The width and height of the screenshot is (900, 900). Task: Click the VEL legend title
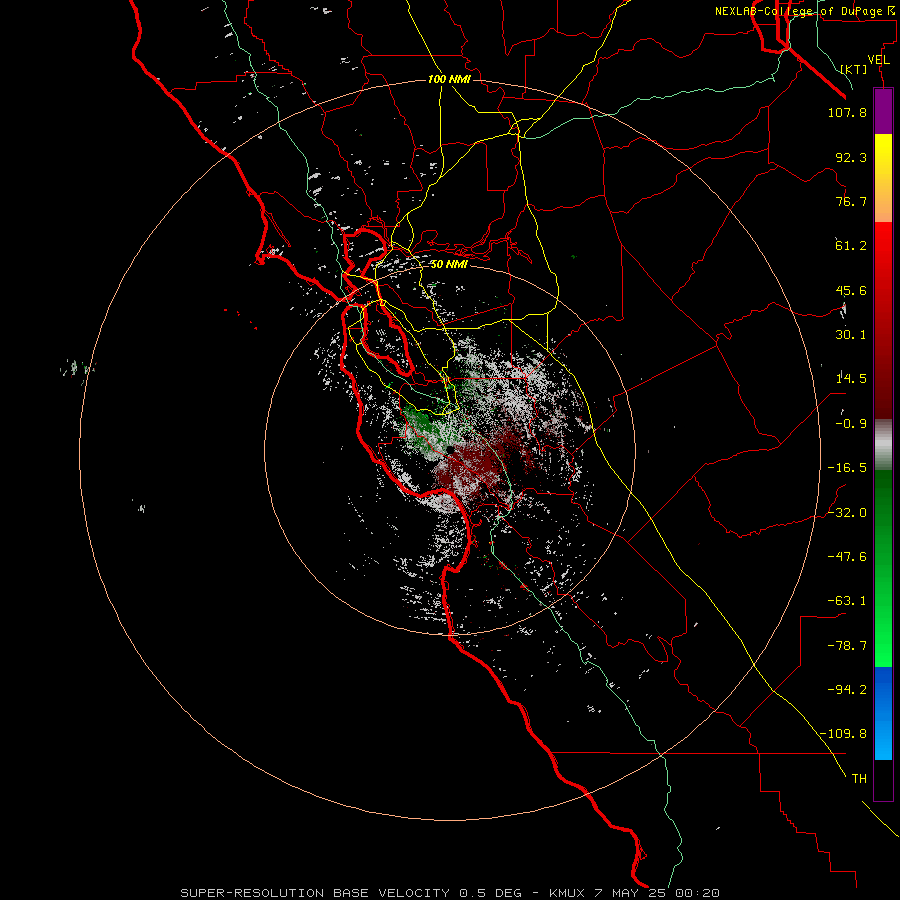click(879, 60)
